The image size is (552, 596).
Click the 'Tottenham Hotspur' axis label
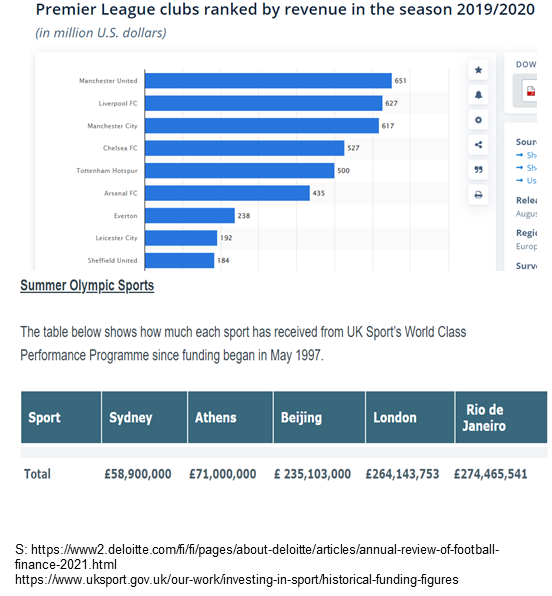107,171
